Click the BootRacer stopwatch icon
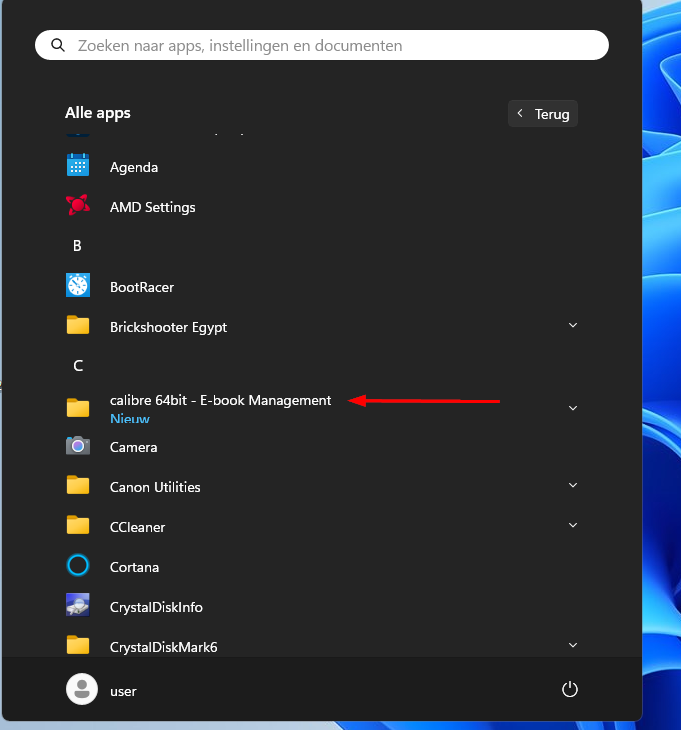681x730 pixels. click(78, 286)
